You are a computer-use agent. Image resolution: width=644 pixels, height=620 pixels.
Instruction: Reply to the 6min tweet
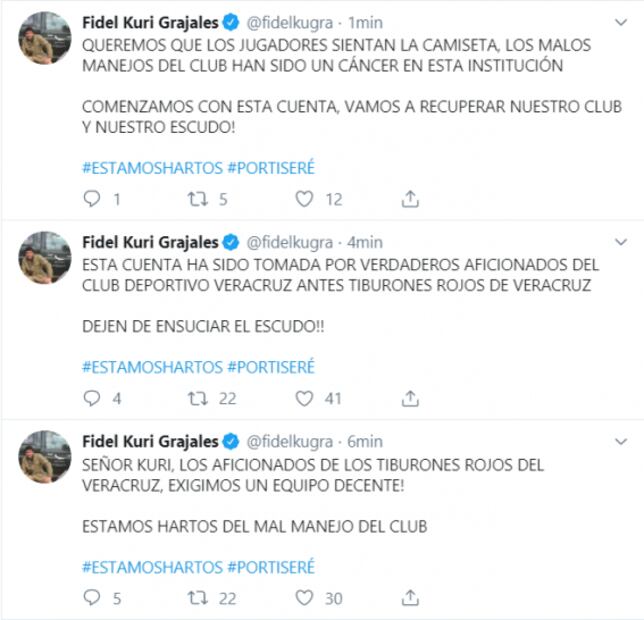92,598
